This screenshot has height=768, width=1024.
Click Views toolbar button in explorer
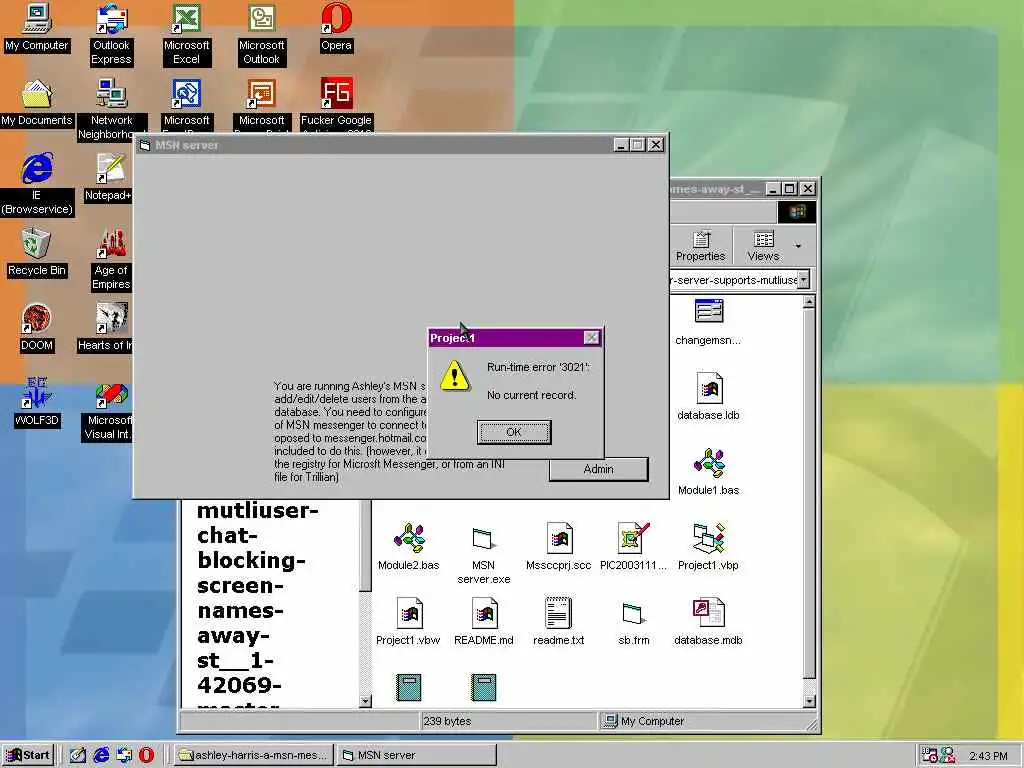(763, 246)
